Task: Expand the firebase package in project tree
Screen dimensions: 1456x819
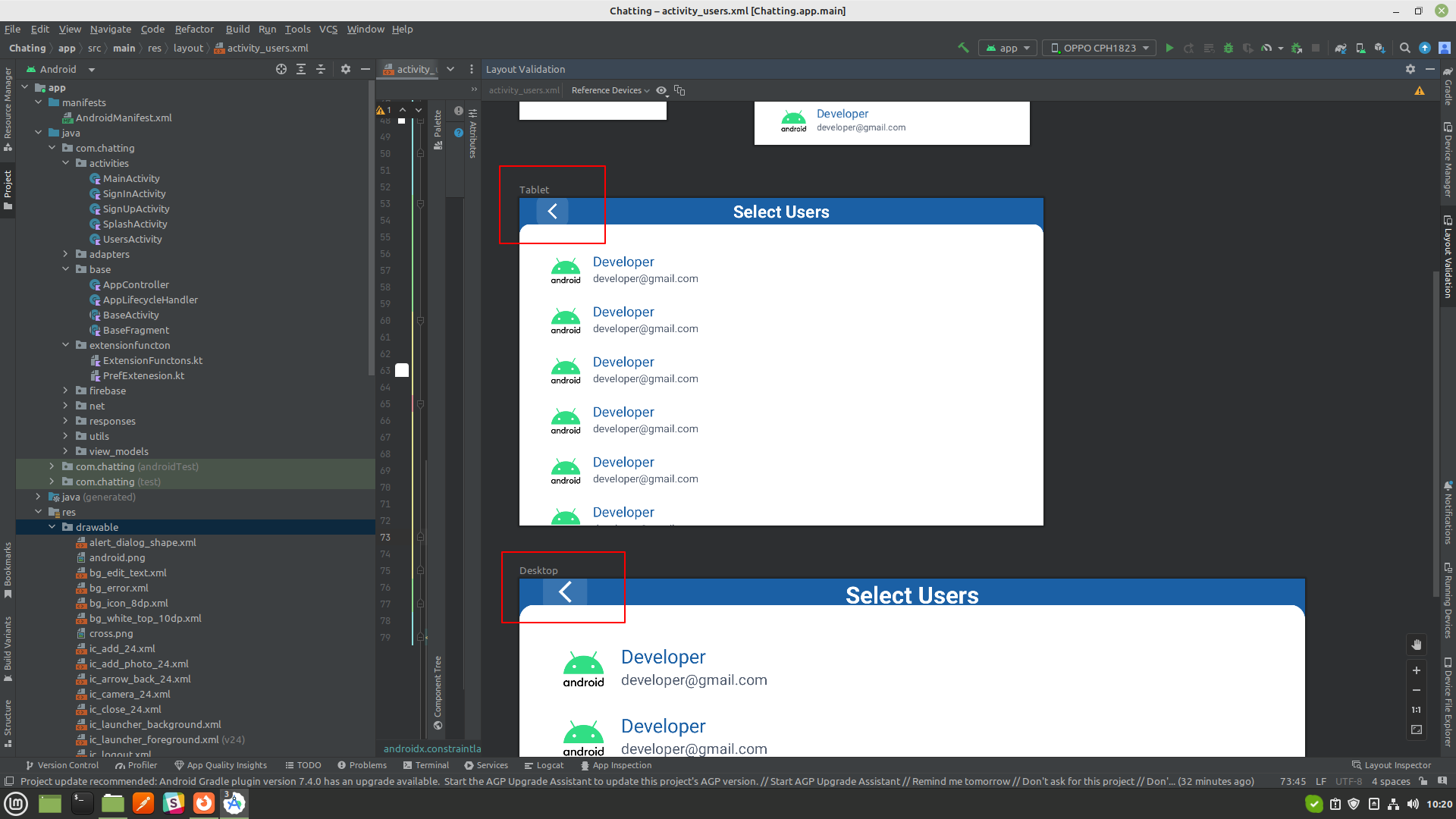Action: [x=65, y=391]
